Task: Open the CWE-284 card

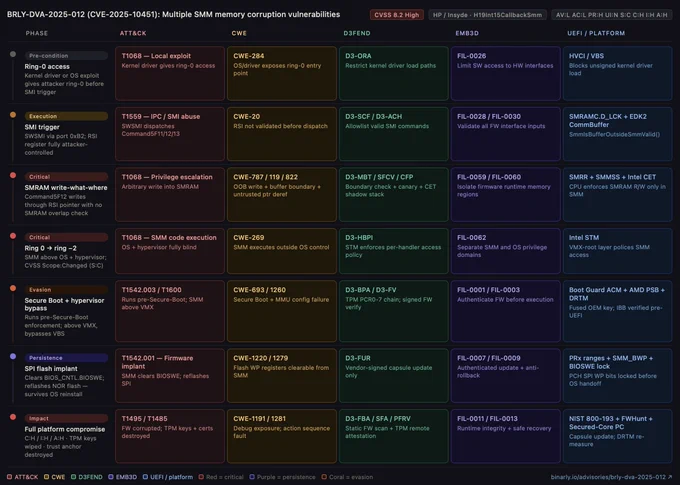Action: (x=282, y=73)
